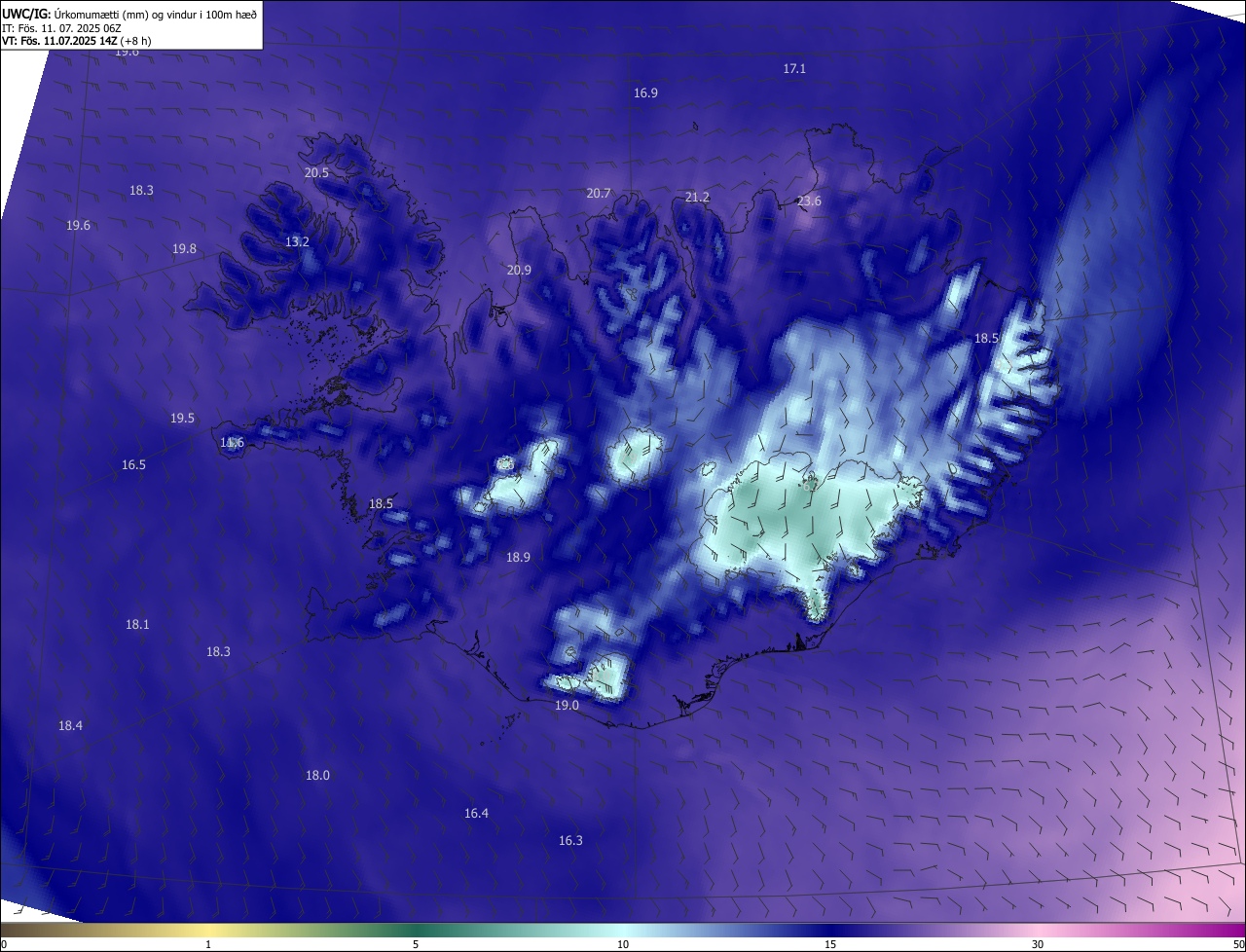Click the legend tick label 0
Viewport: 1246px width, 952px height.
4,945
